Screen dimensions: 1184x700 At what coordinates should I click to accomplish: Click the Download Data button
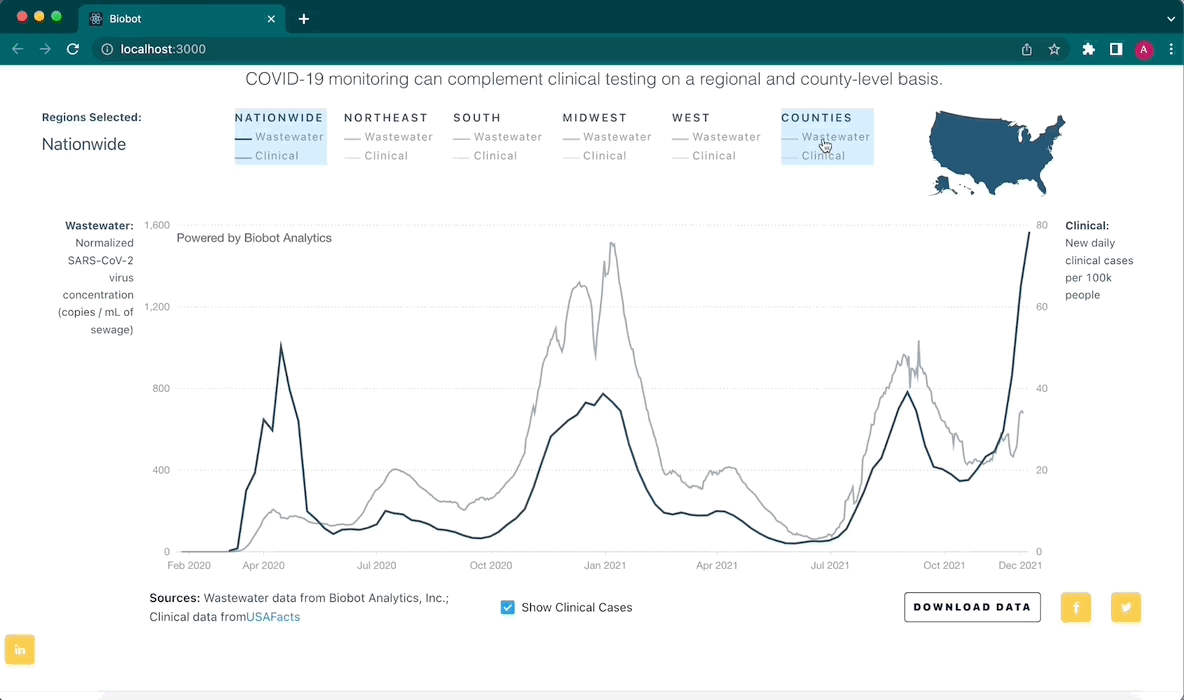pyautogui.click(x=972, y=607)
